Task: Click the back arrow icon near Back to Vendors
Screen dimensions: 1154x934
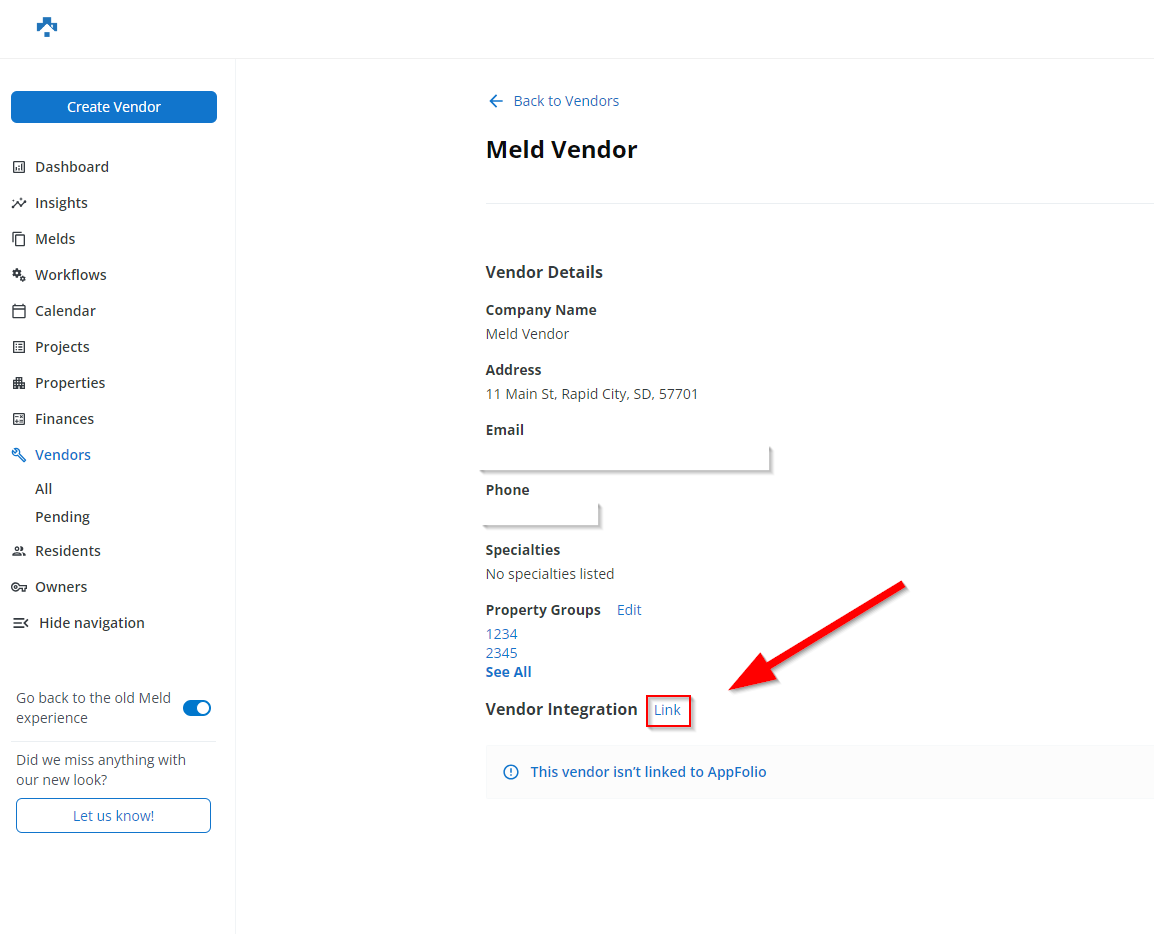Action: coord(495,101)
